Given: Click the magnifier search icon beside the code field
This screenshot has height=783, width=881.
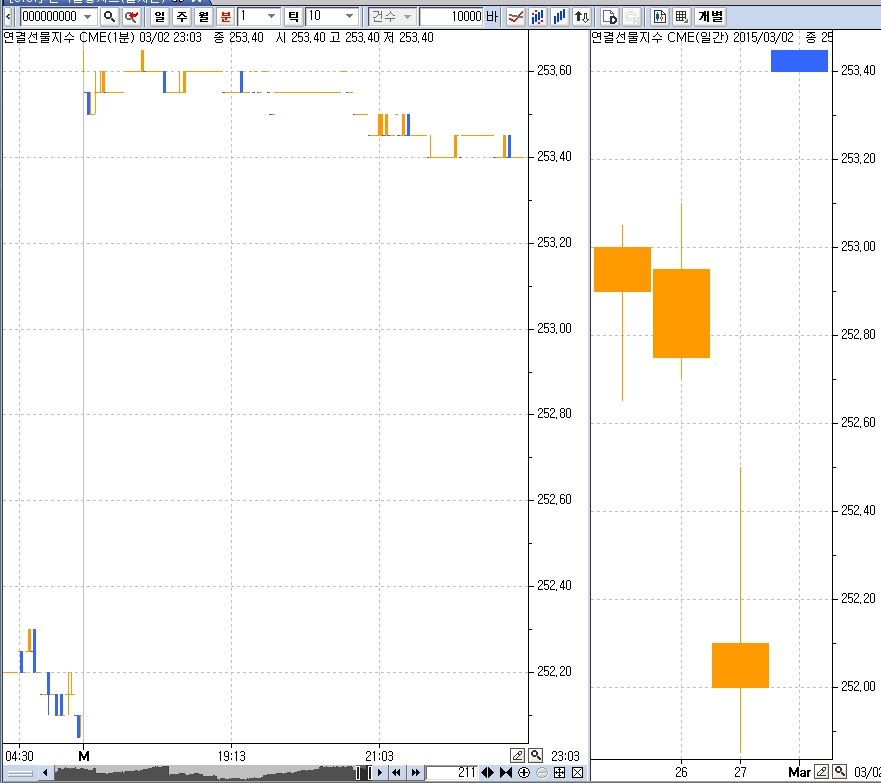Looking at the screenshot, I should tap(110, 17).
